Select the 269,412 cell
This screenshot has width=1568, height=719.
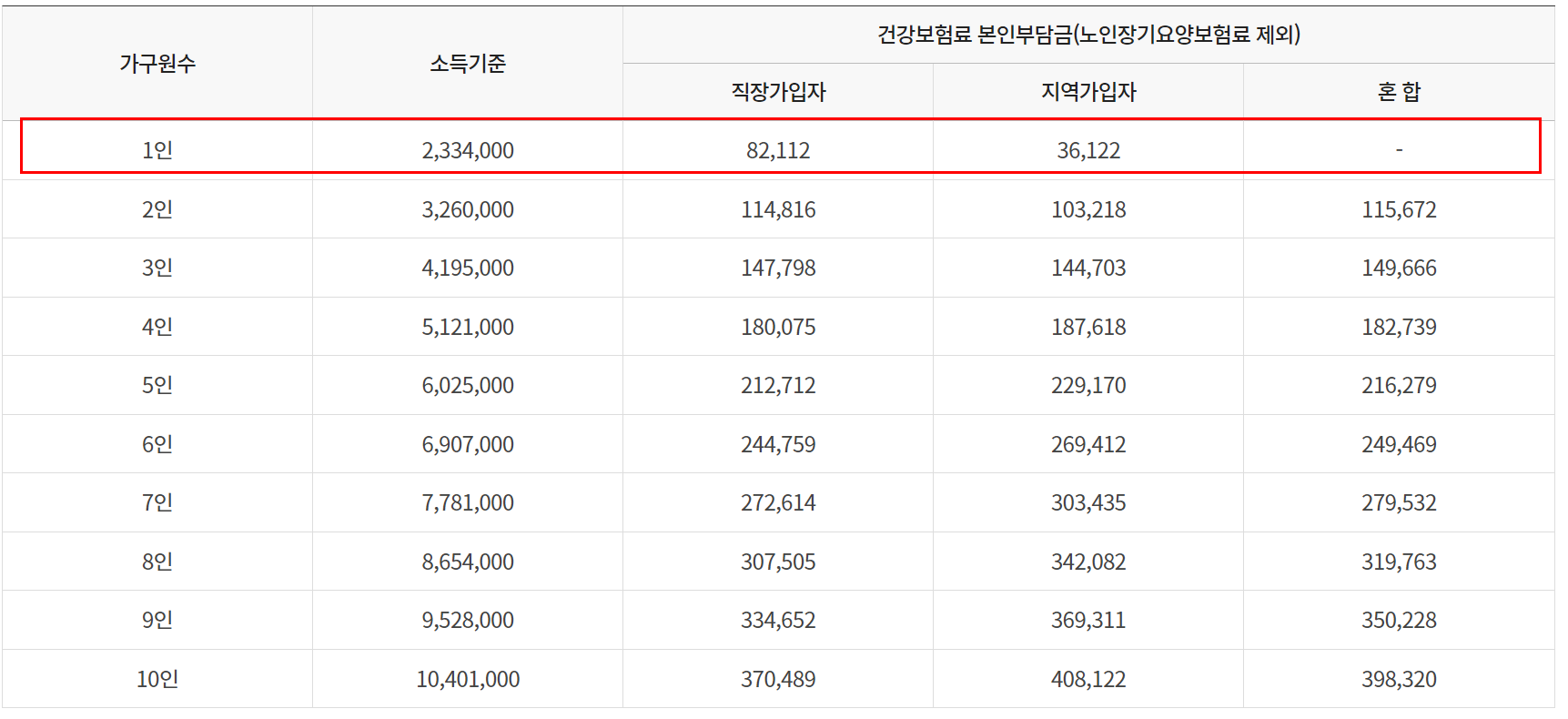(x=1088, y=444)
